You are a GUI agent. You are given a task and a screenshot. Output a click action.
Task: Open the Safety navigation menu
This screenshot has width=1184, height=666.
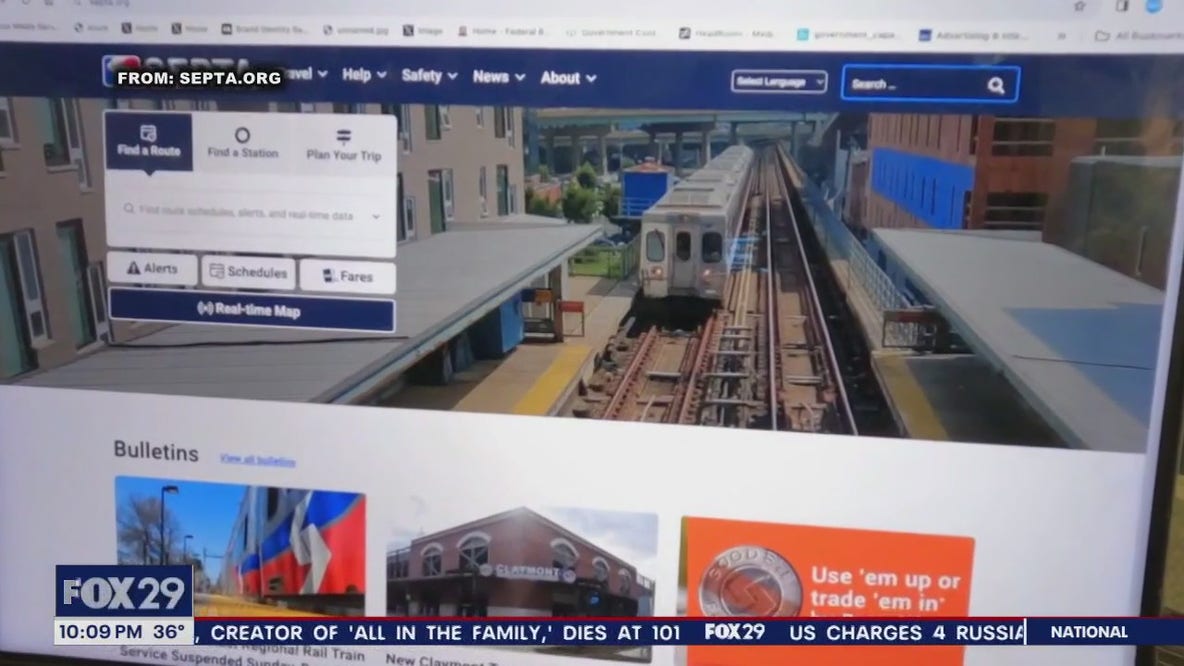[x=430, y=75]
